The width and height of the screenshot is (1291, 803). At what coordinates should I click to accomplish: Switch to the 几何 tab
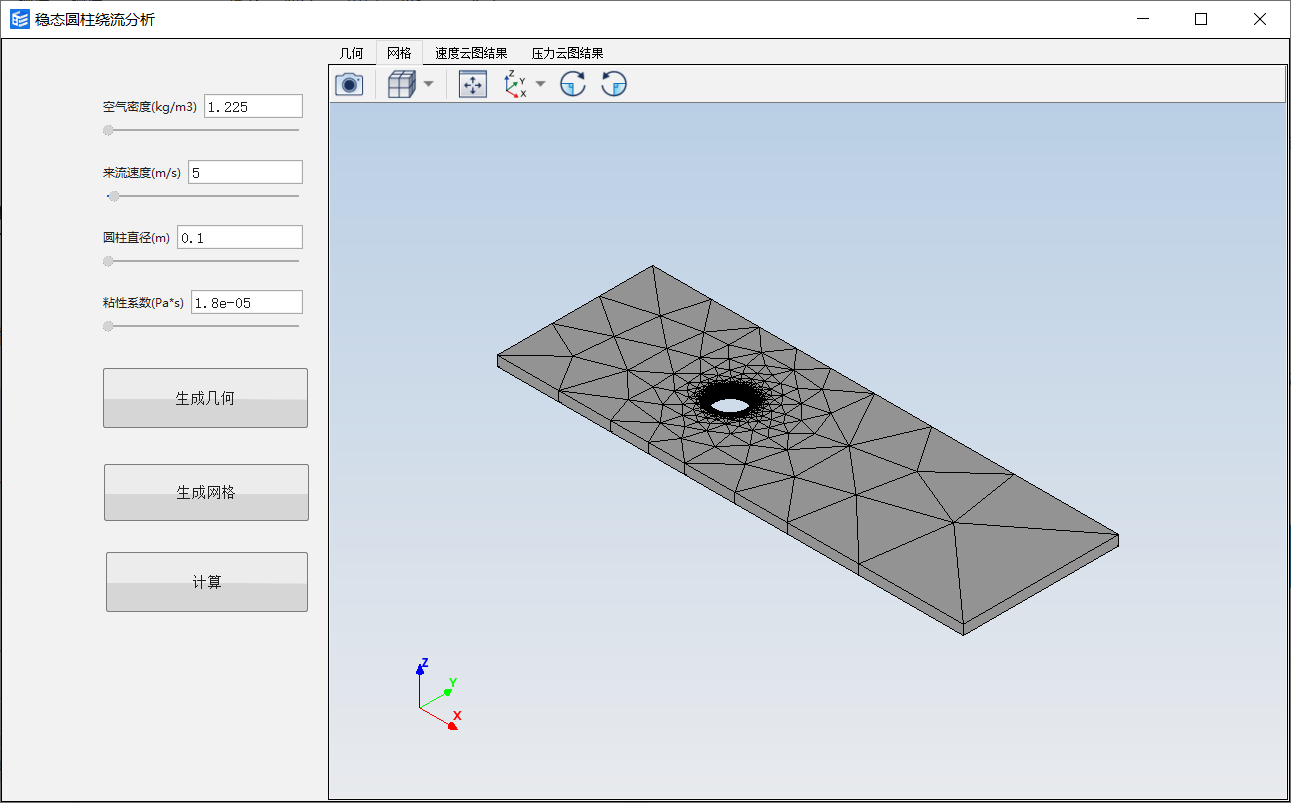(352, 53)
